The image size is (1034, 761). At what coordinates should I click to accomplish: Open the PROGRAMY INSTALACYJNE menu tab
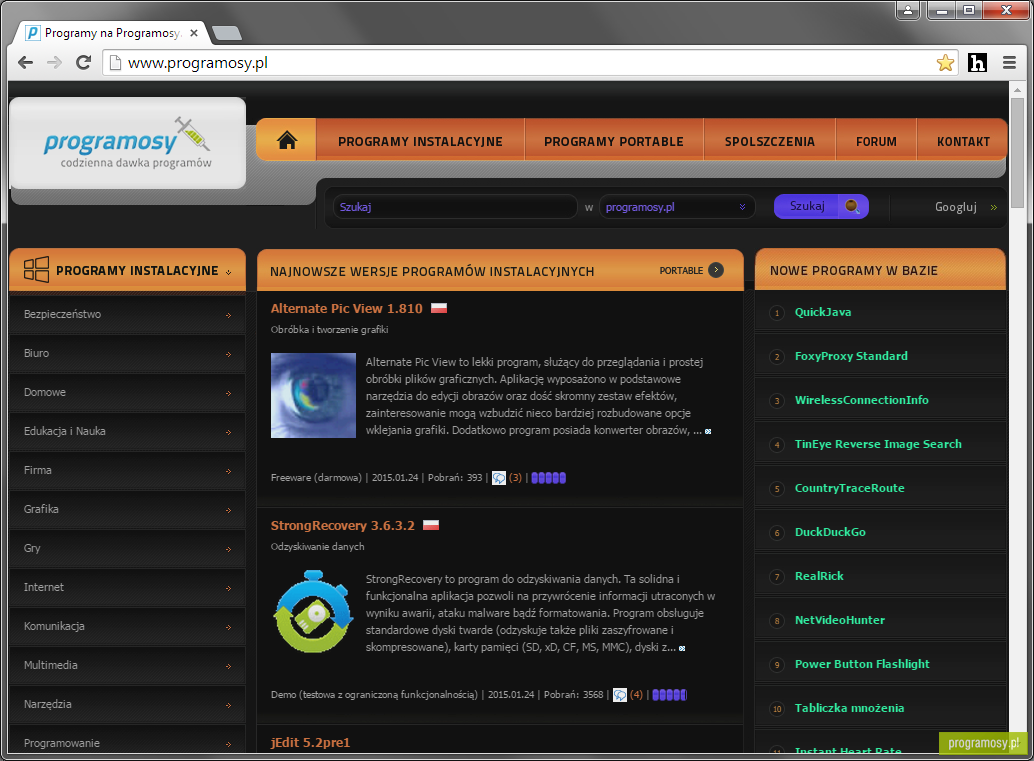pyautogui.click(x=420, y=140)
